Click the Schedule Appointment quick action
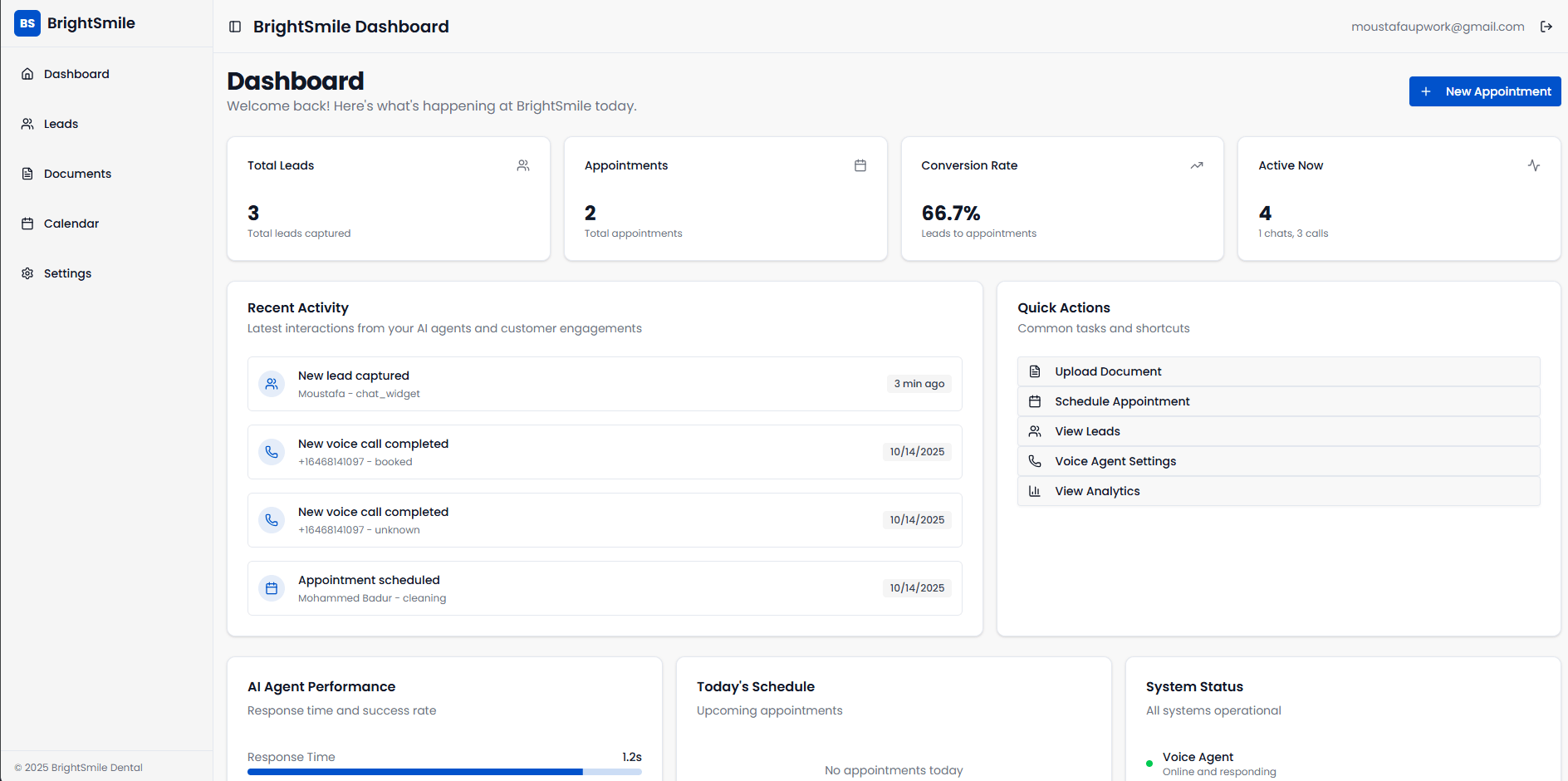 tap(1122, 401)
